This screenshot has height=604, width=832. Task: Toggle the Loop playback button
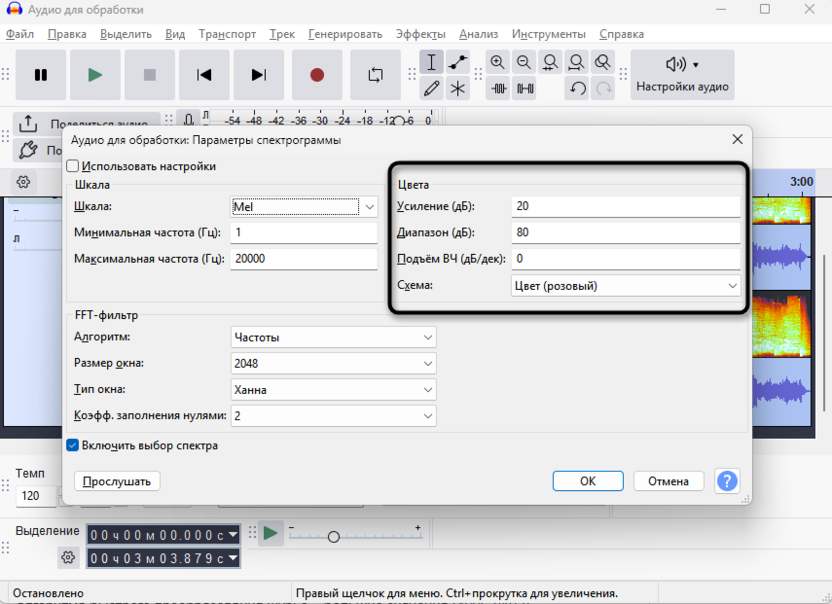(x=375, y=75)
